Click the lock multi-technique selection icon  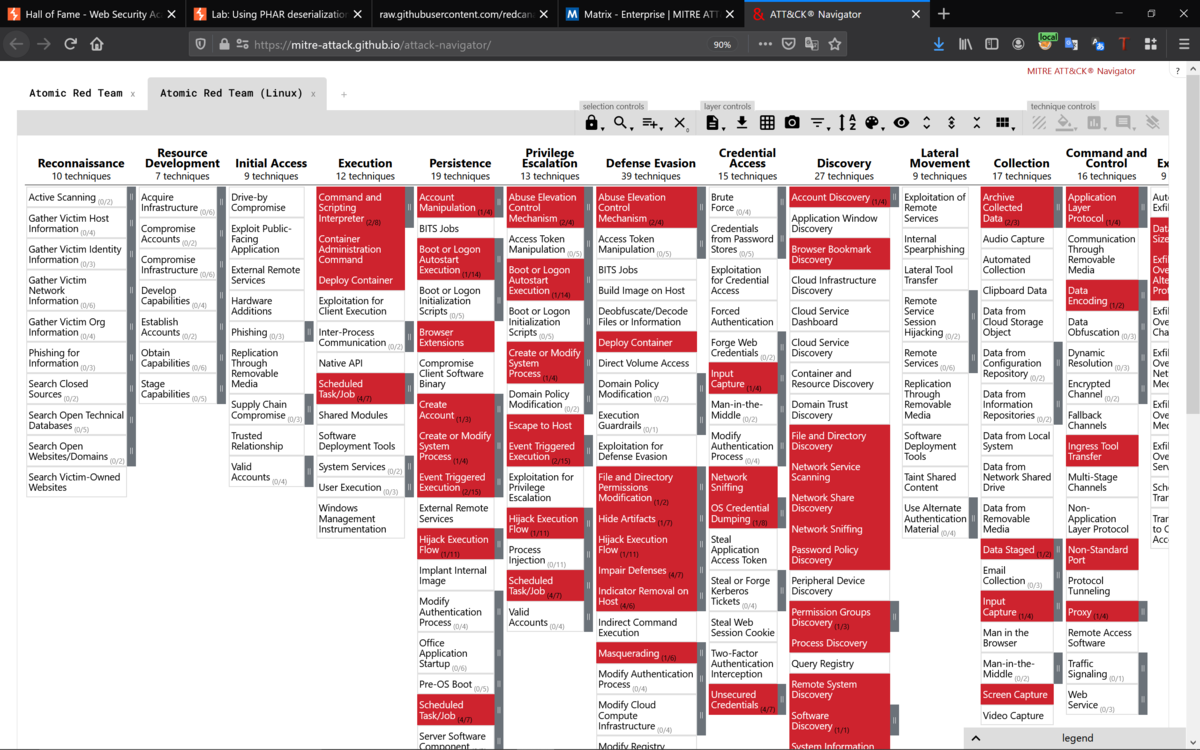click(x=592, y=123)
